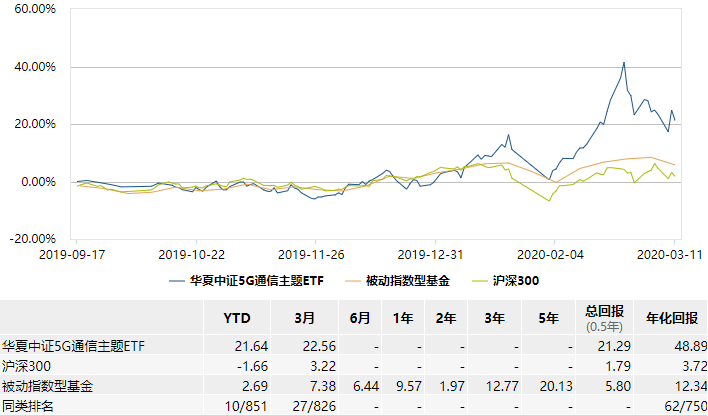The width and height of the screenshot is (708, 416).
Task: Click the 10/851 YTD ranking cell
Action: 248,407
